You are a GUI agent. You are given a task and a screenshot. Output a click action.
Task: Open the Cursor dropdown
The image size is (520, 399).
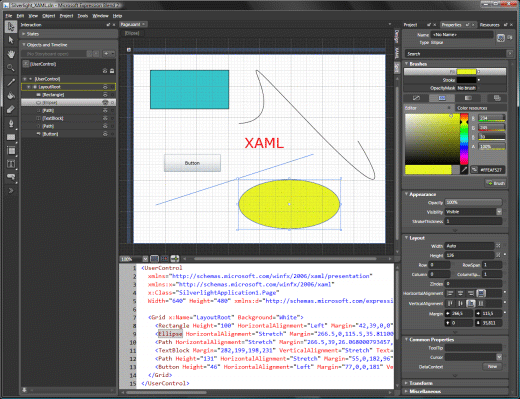coord(499,357)
